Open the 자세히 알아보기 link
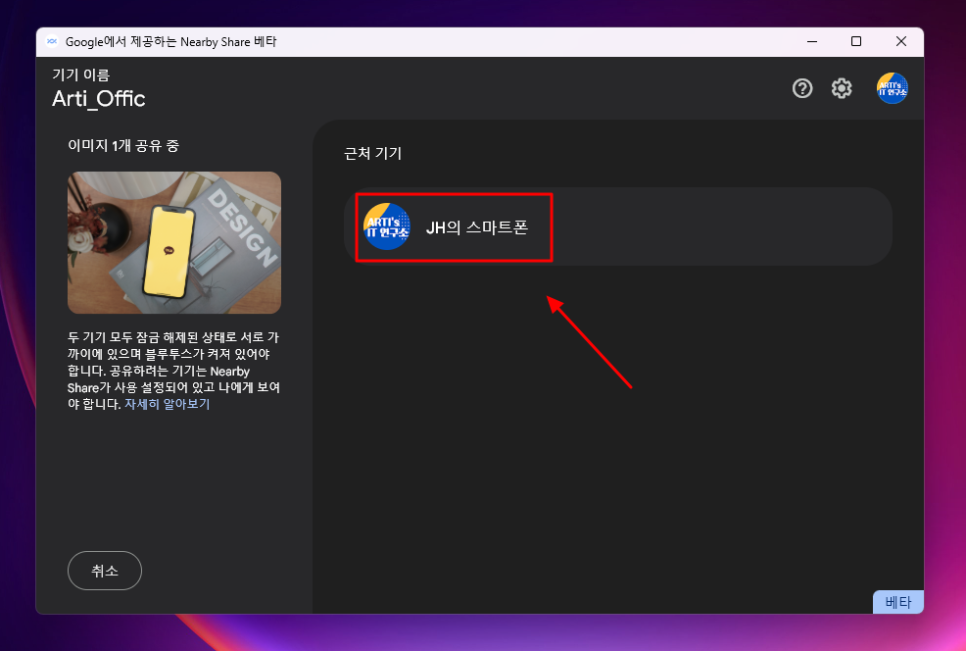The image size is (966, 651). coord(167,404)
